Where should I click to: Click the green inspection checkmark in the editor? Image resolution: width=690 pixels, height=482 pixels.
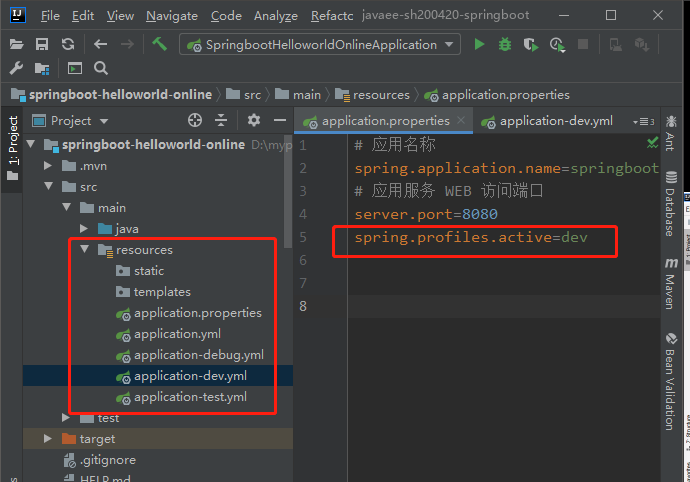pyautogui.click(x=653, y=142)
